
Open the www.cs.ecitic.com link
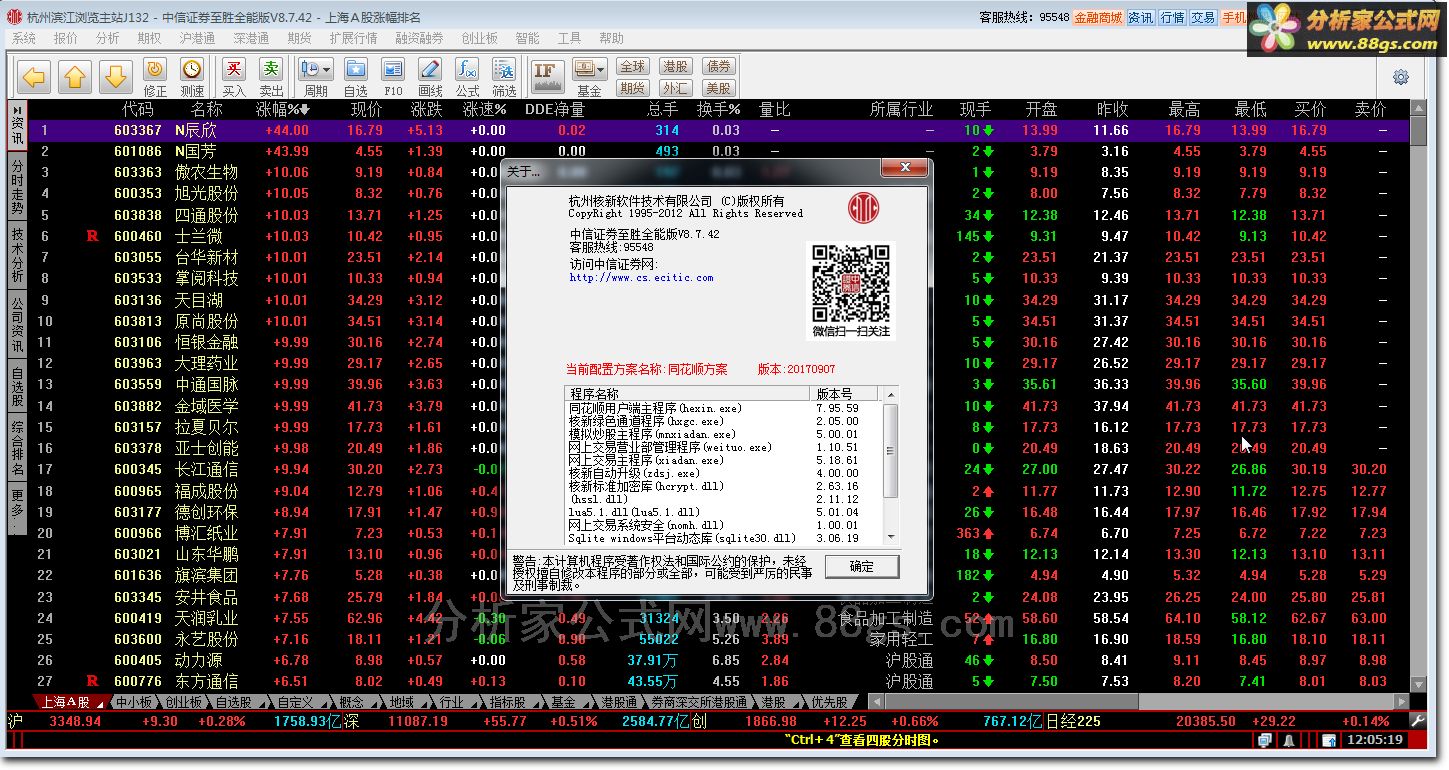[x=641, y=278]
